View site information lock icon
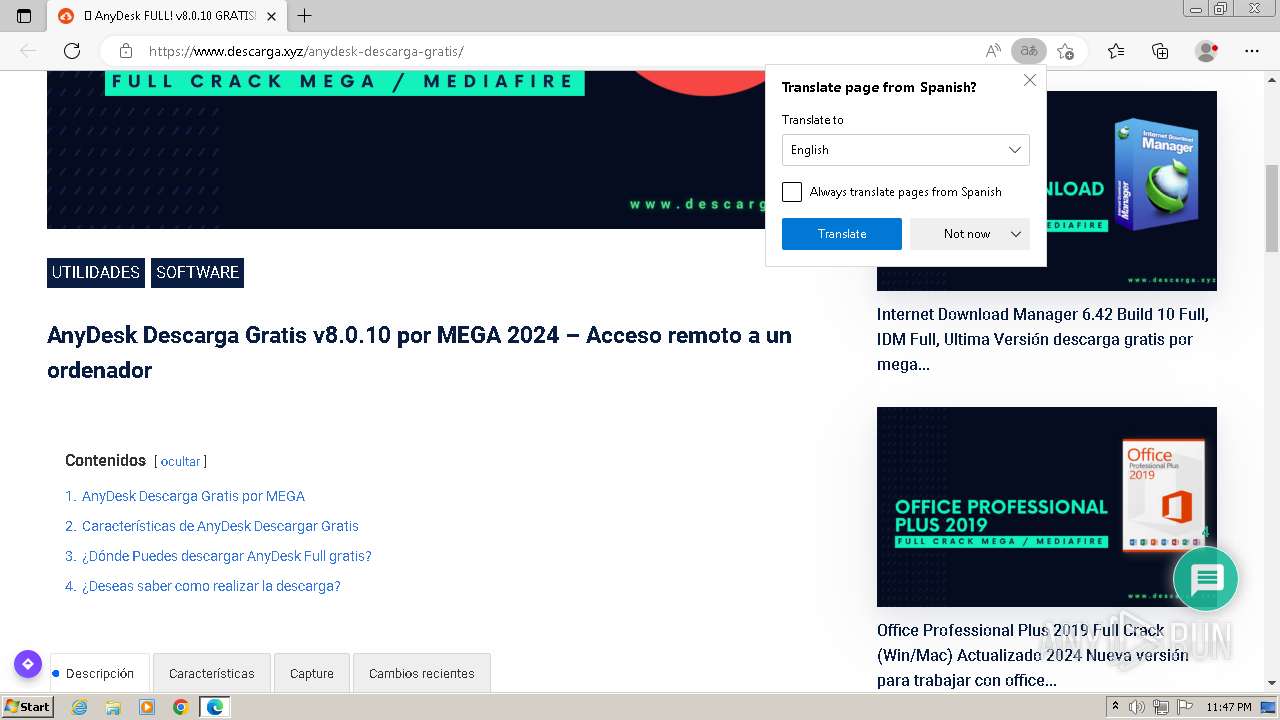Image resolution: width=1280 pixels, height=720 pixels. point(126,51)
